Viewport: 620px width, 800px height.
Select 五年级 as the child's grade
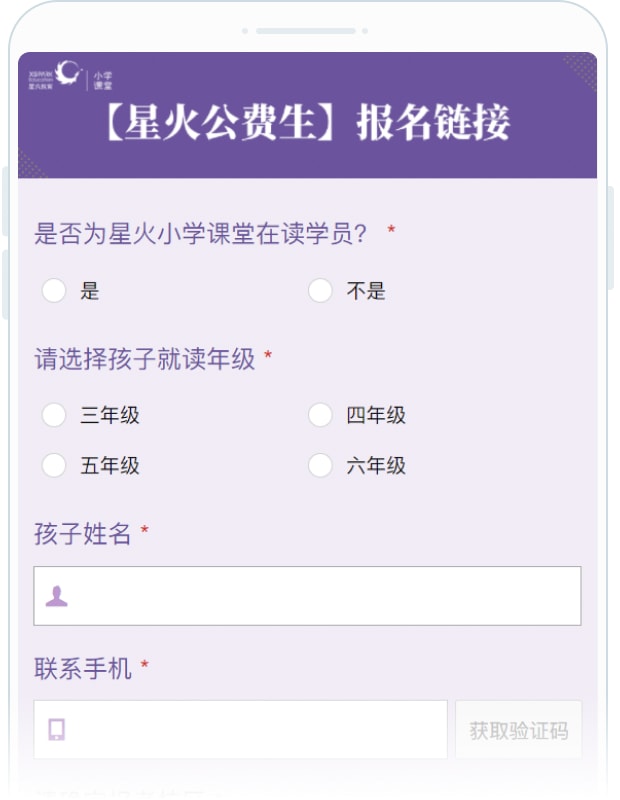[x=54, y=466]
